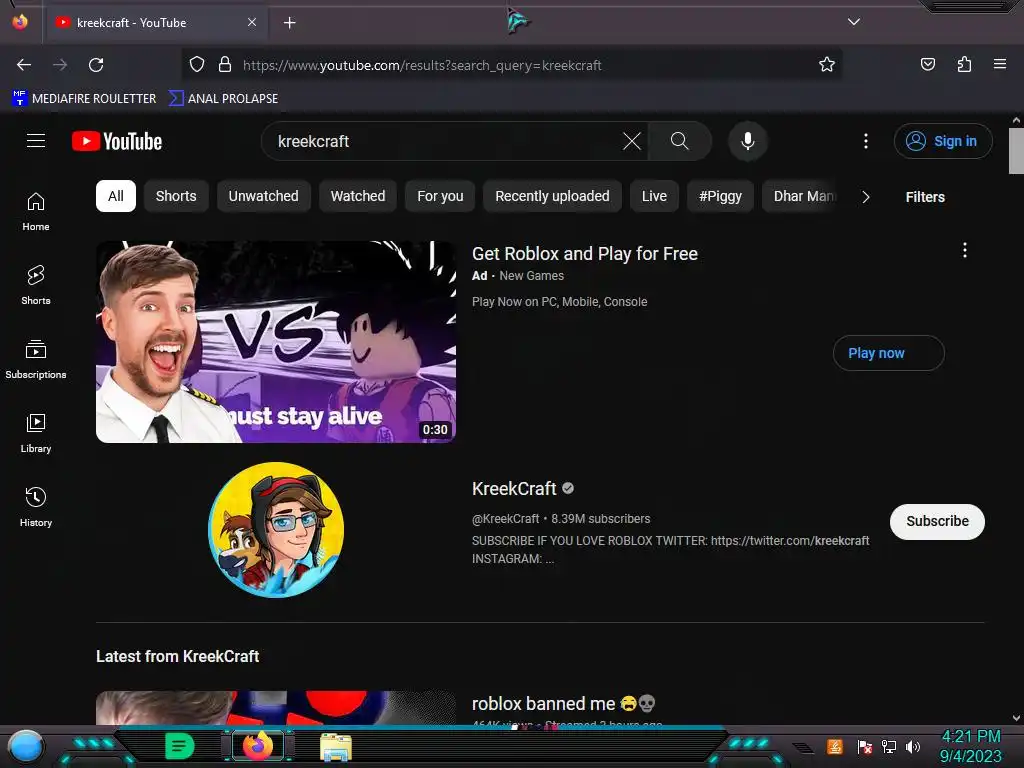Click the page vertical scrollbar thumb
This screenshot has width=1024, height=768.
[x=1016, y=151]
